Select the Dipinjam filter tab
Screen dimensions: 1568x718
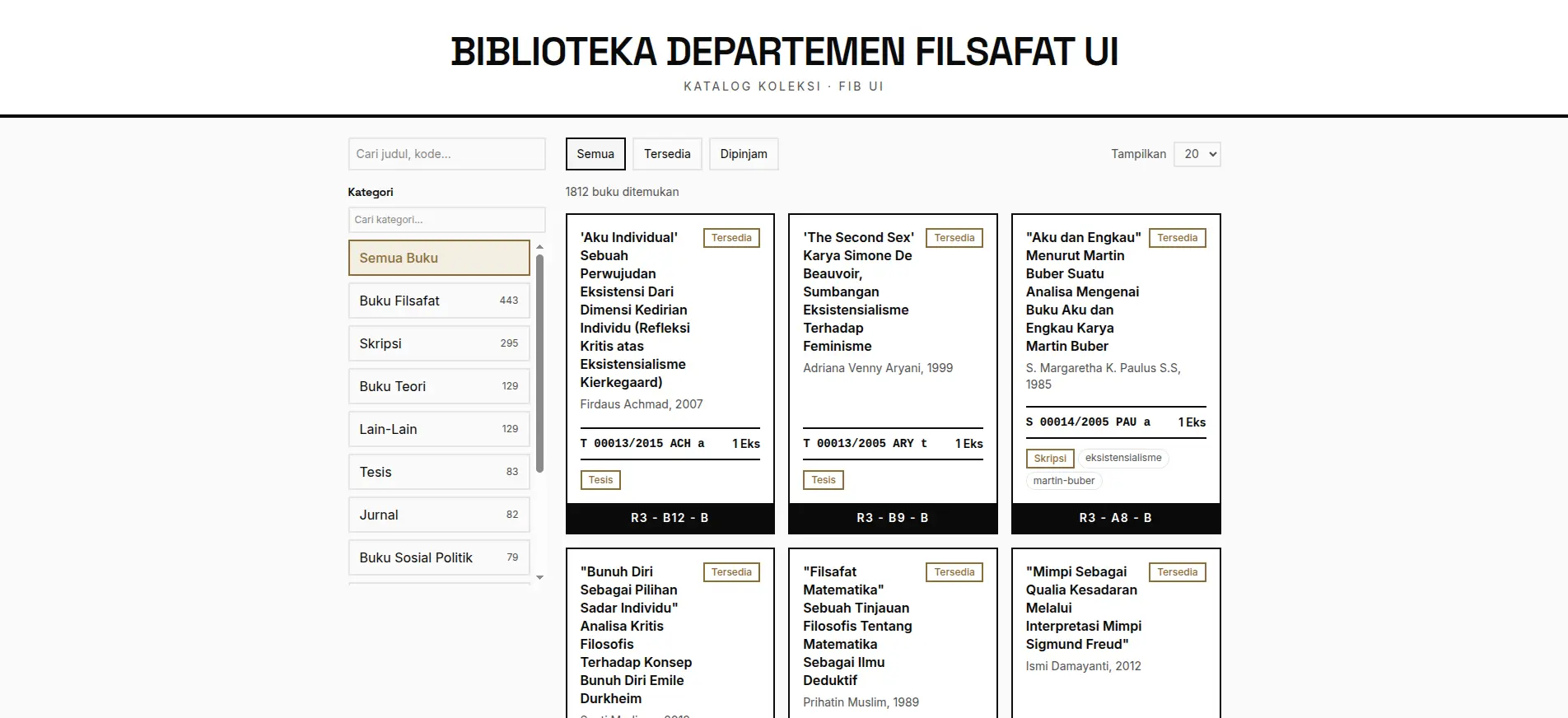coord(744,154)
